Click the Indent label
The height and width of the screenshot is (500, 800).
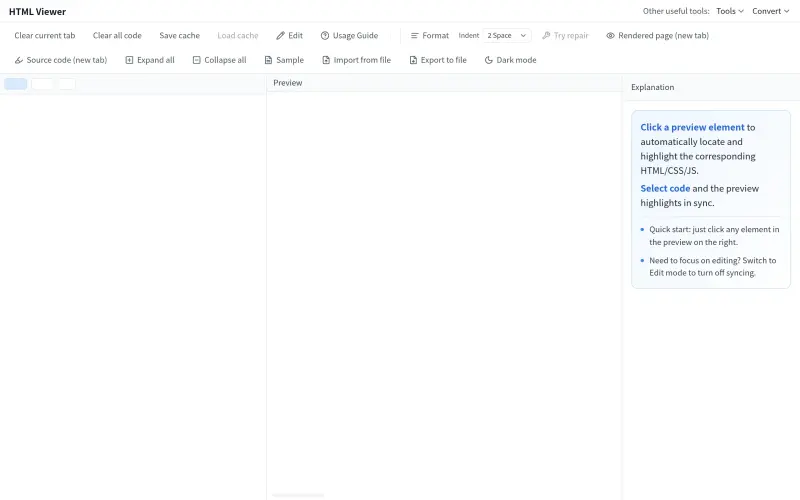tap(468, 36)
